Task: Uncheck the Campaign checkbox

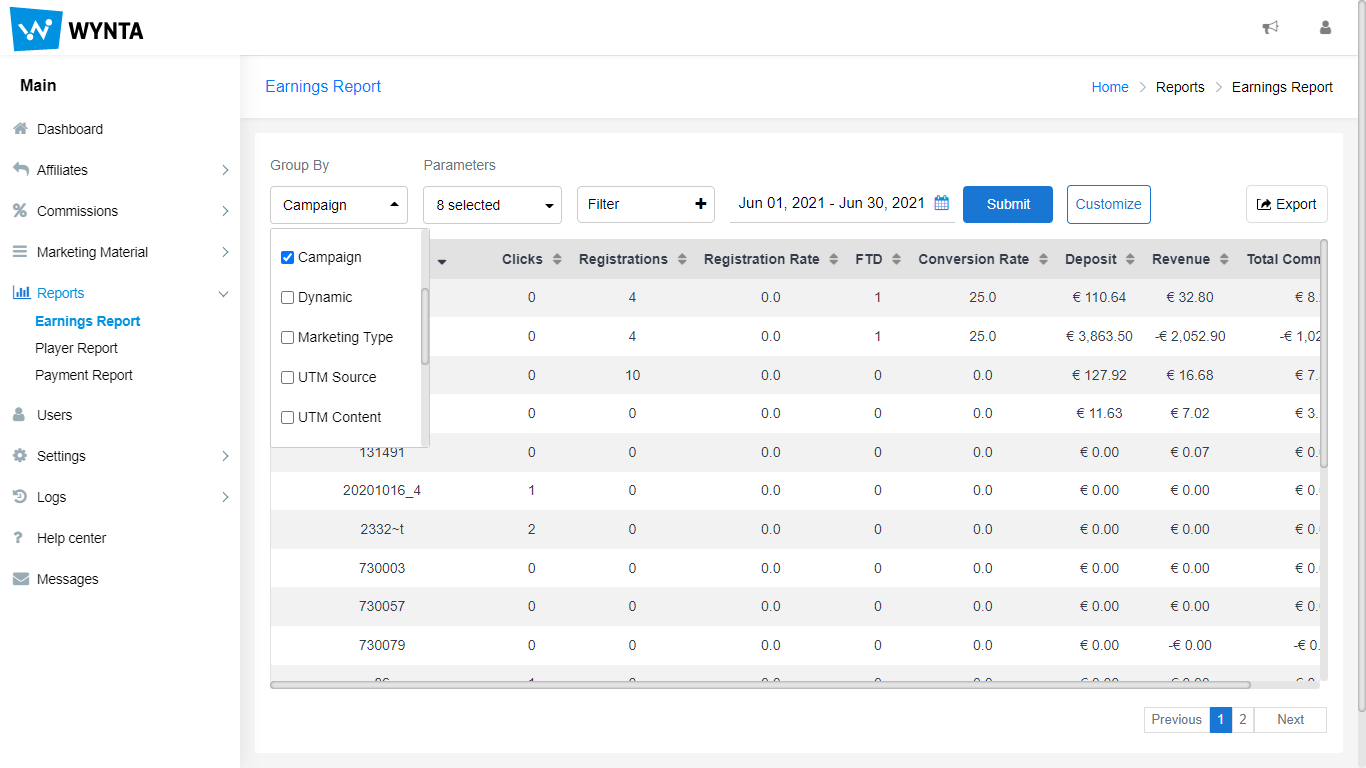Action: tap(288, 257)
